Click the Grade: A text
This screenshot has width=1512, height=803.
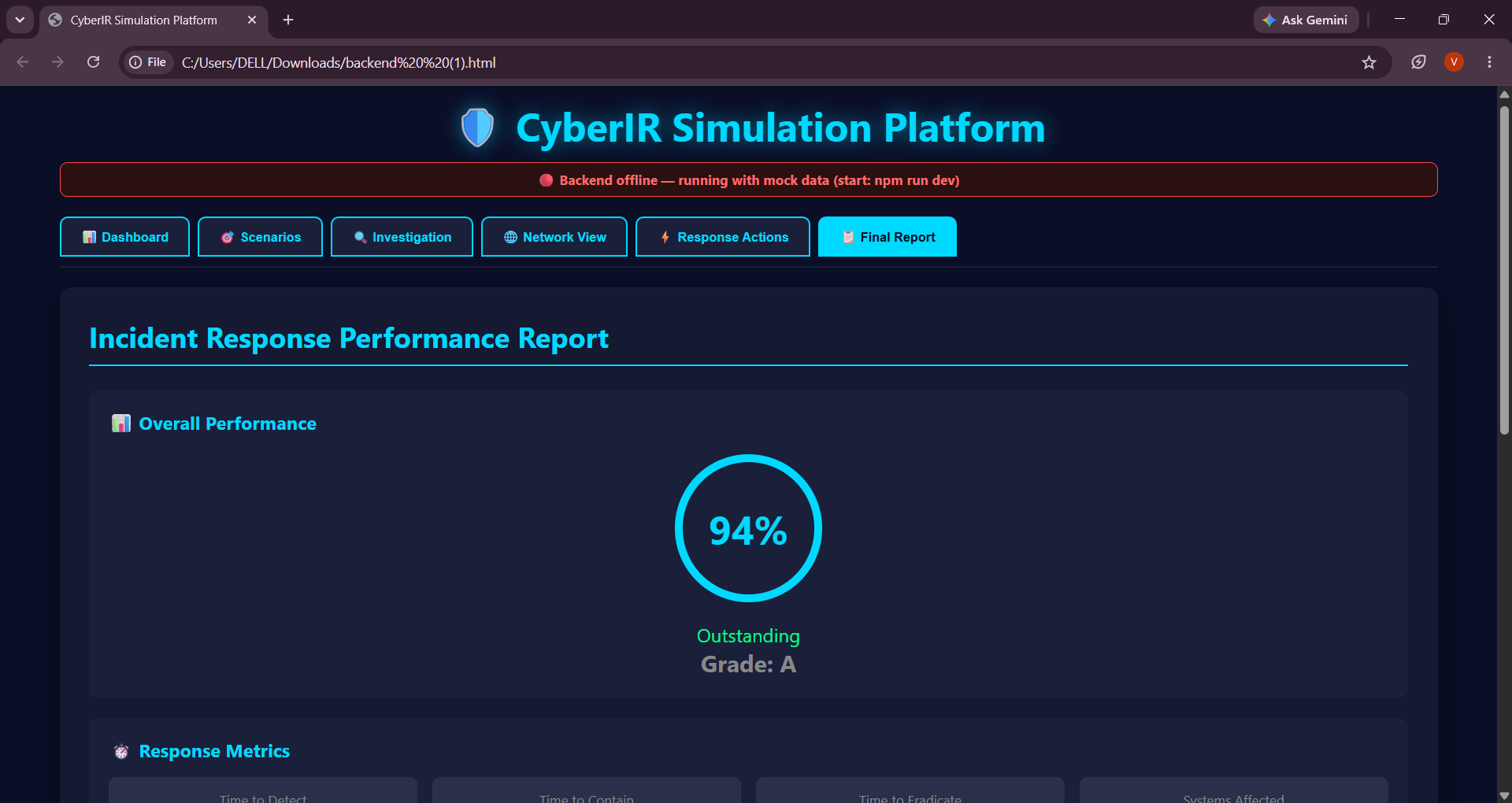tap(748, 664)
